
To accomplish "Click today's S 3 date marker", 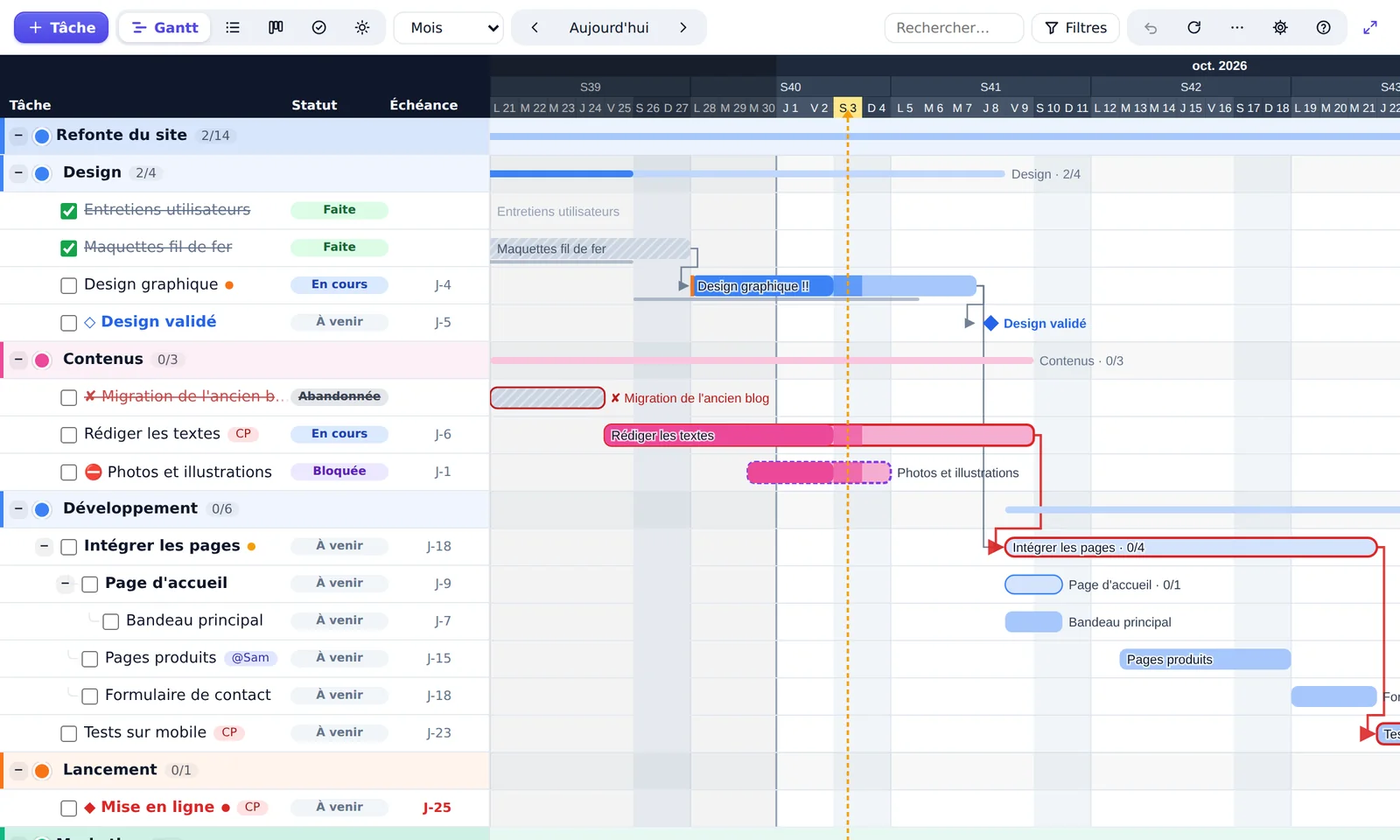I will (x=848, y=108).
